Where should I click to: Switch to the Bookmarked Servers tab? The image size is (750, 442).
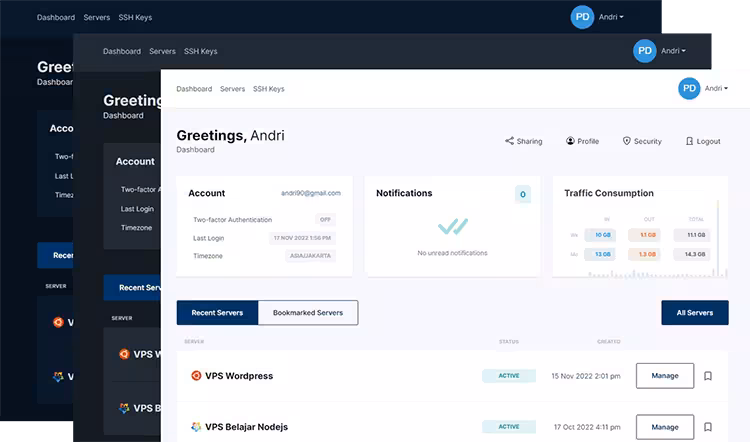308,313
